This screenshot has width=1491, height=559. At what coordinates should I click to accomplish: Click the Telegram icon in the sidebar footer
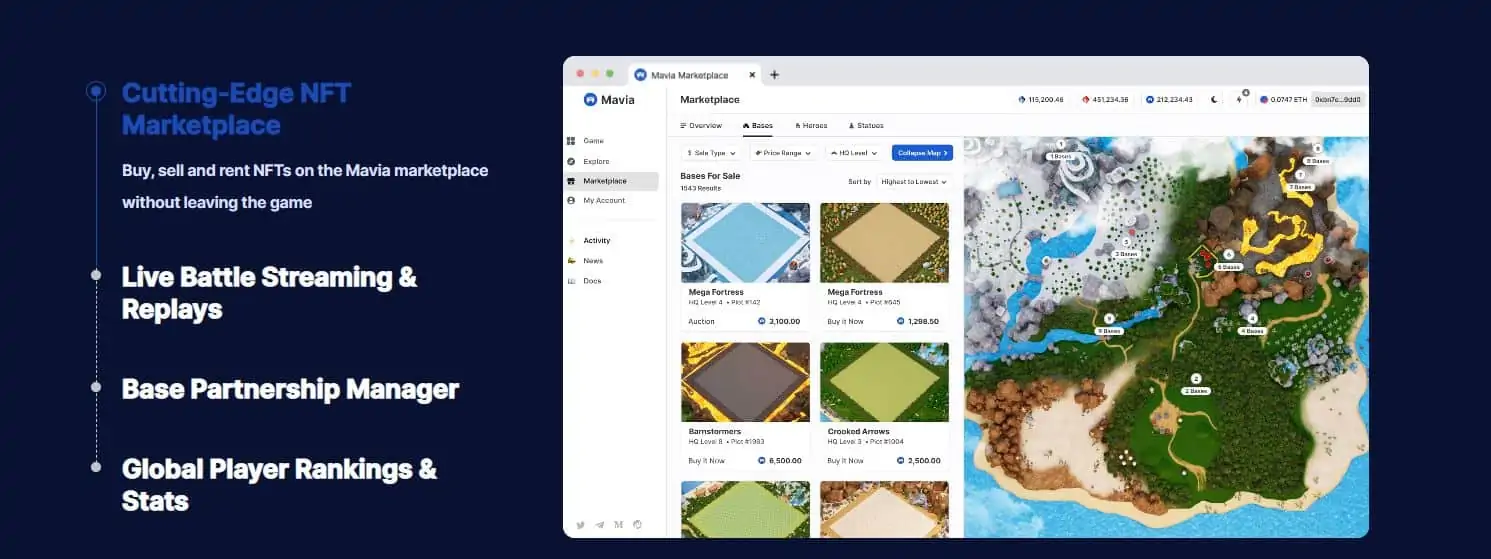(x=599, y=524)
